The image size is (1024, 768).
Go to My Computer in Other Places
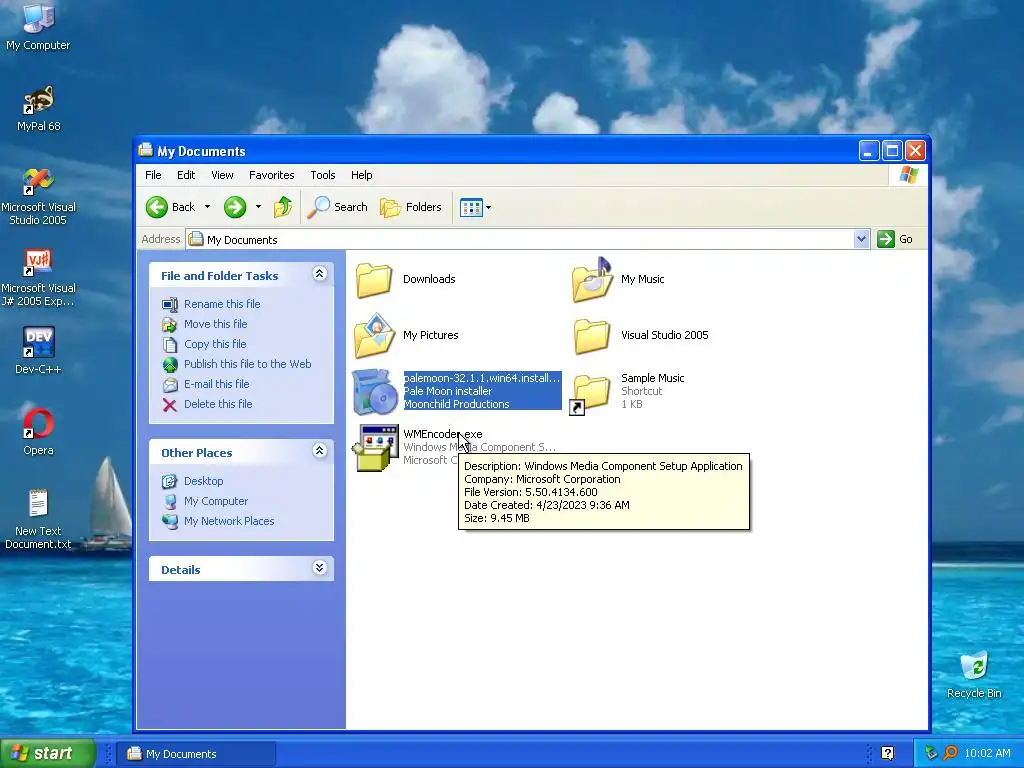pyautogui.click(x=216, y=501)
